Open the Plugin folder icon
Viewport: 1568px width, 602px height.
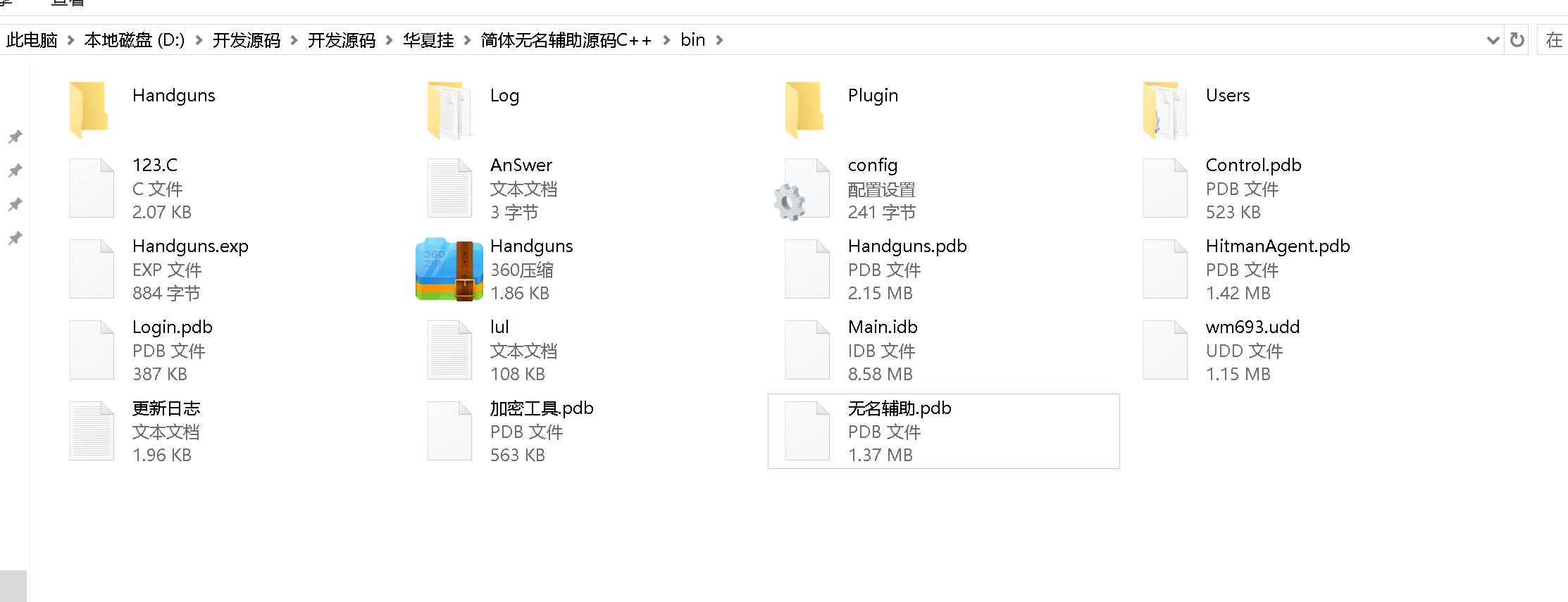click(x=805, y=109)
